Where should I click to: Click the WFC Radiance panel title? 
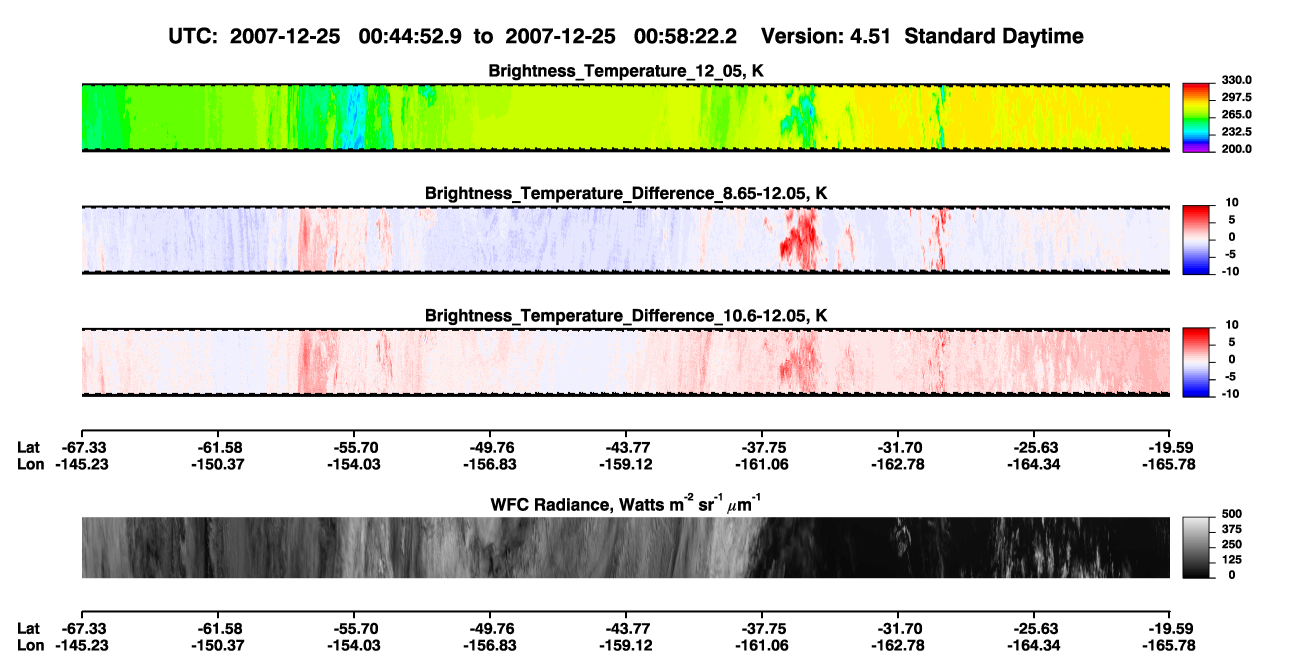tap(626, 503)
